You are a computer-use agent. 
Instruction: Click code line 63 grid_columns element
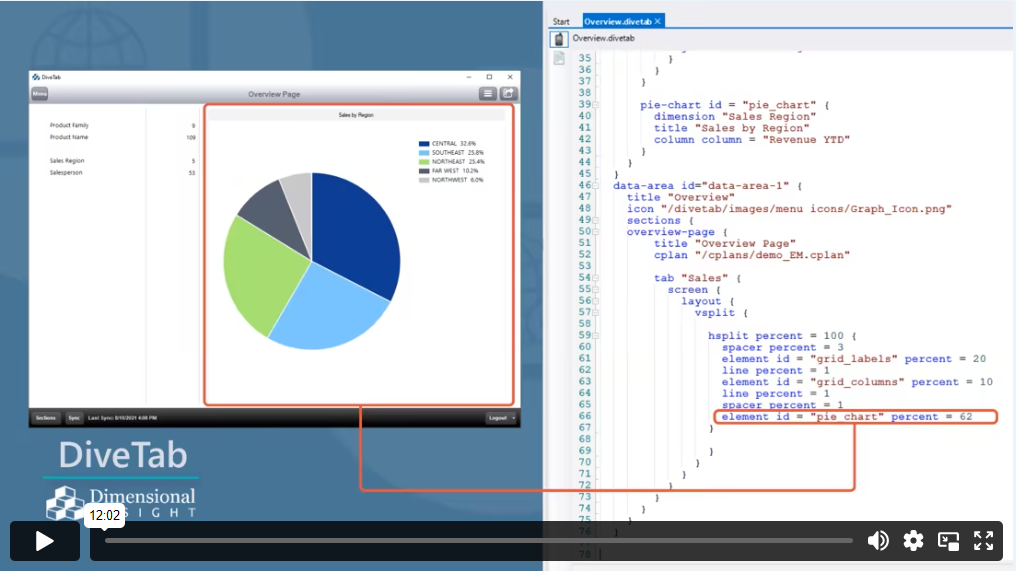click(x=857, y=382)
